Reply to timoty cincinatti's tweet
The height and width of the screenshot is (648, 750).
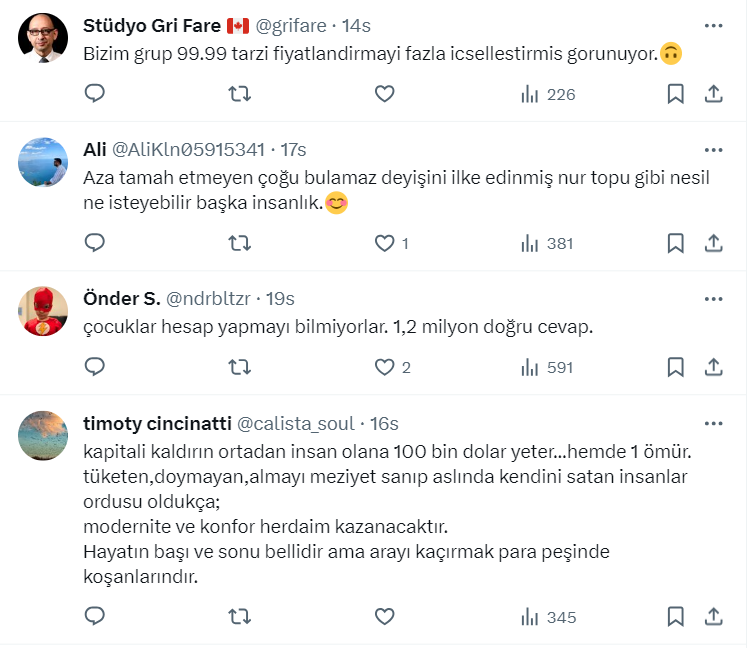(95, 617)
